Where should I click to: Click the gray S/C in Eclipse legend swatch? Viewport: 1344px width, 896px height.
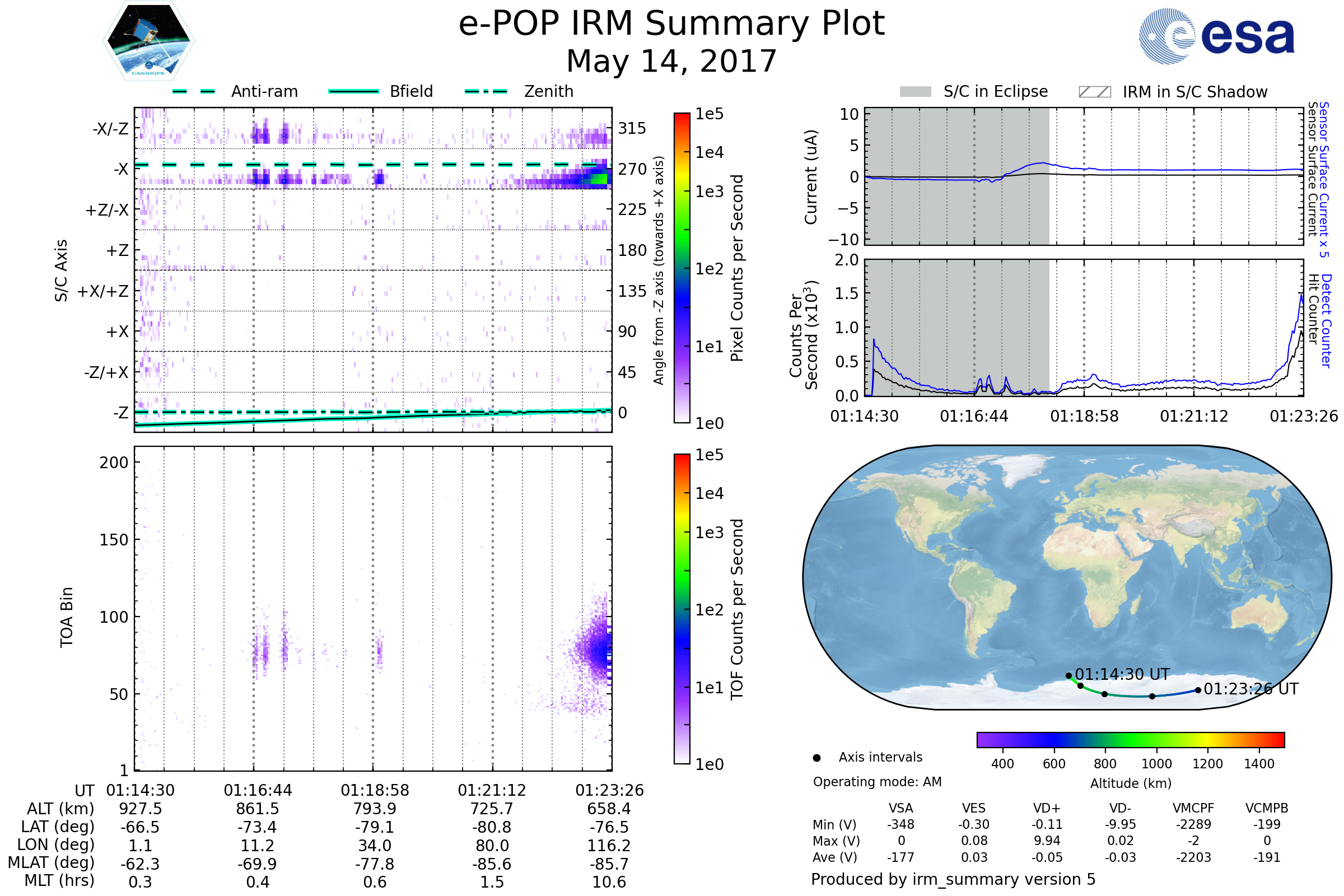[x=915, y=92]
